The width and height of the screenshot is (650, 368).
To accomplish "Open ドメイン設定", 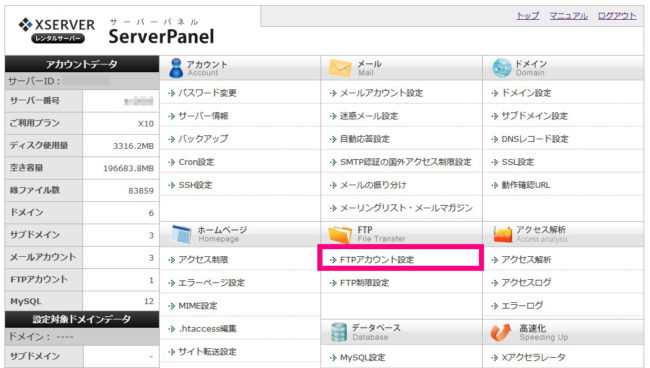I will point(526,93).
